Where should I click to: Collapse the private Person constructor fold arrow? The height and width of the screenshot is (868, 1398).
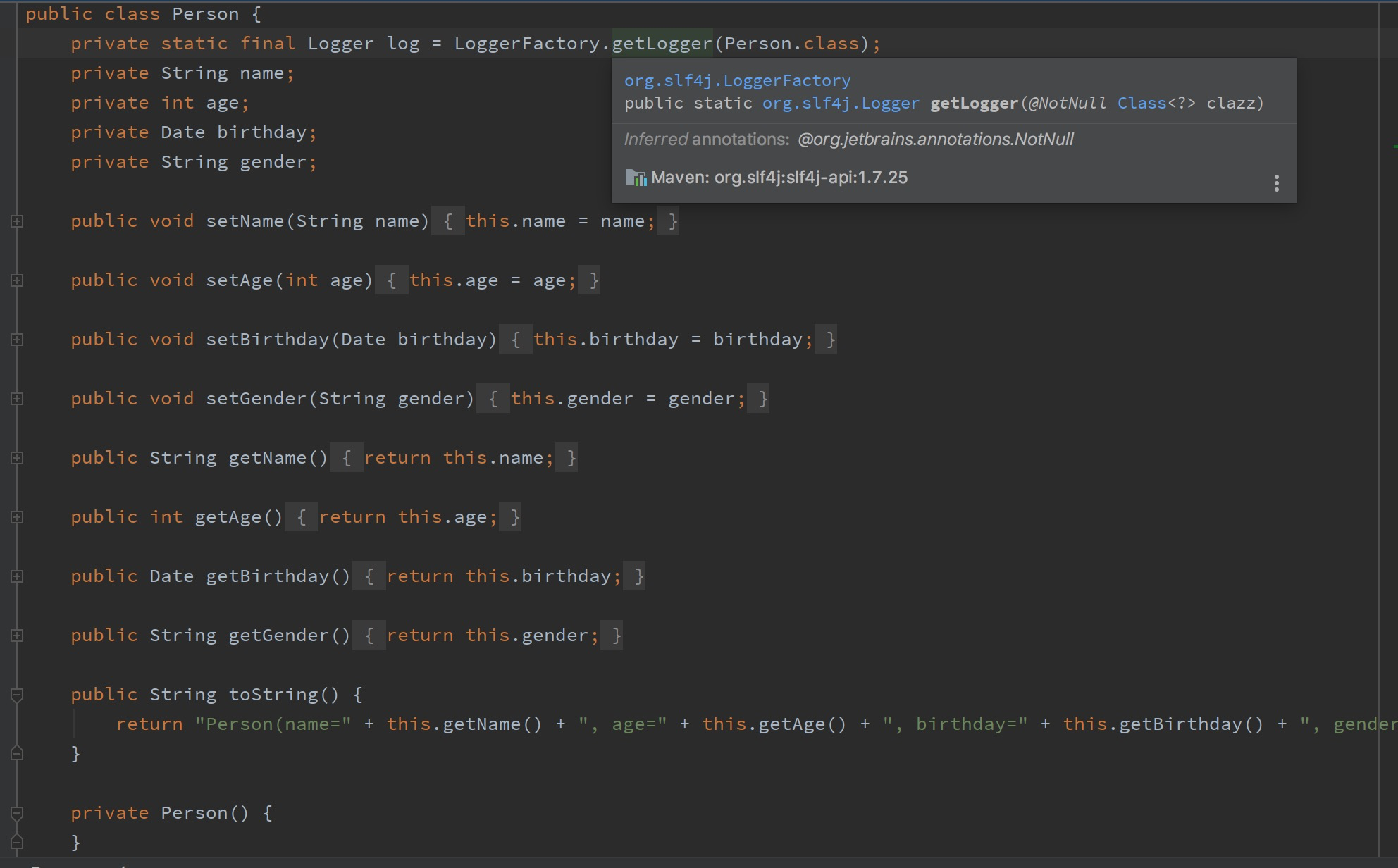17,813
